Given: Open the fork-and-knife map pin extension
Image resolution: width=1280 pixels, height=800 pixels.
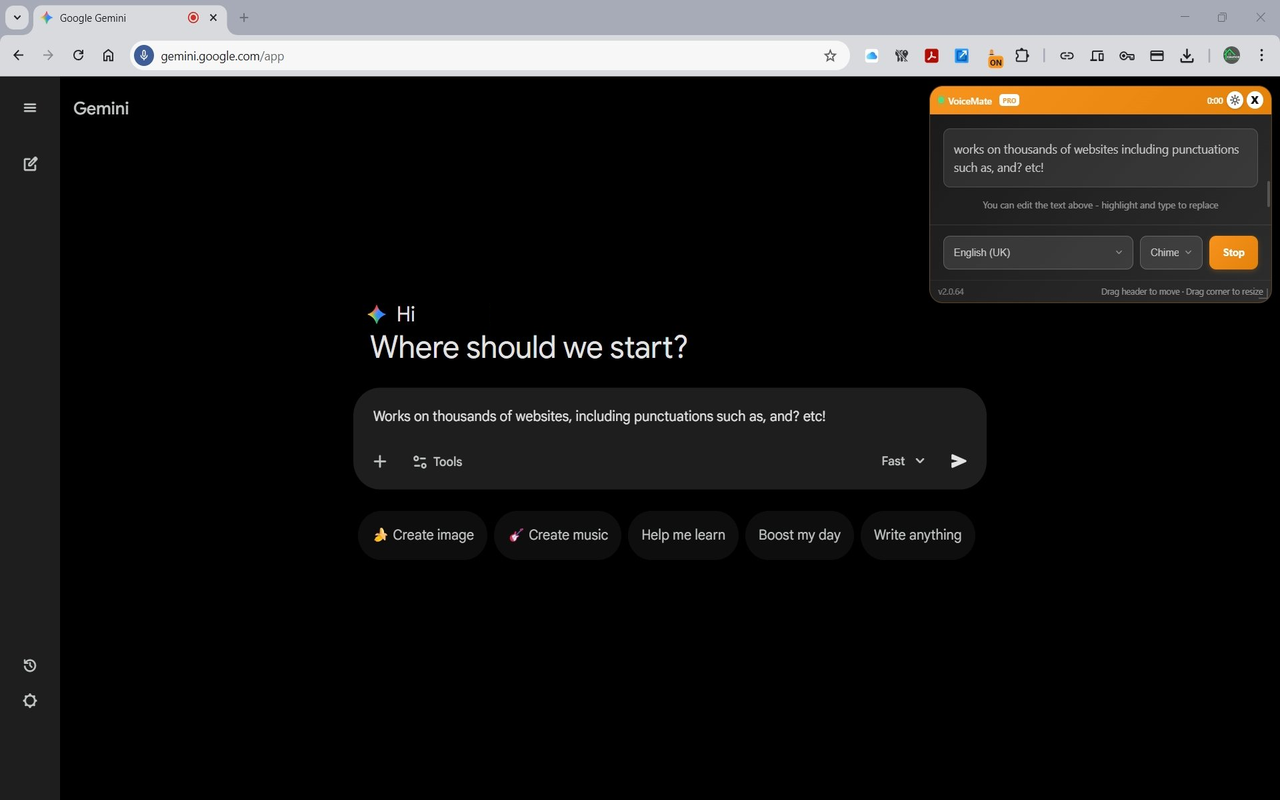Looking at the screenshot, I should pos(902,56).
